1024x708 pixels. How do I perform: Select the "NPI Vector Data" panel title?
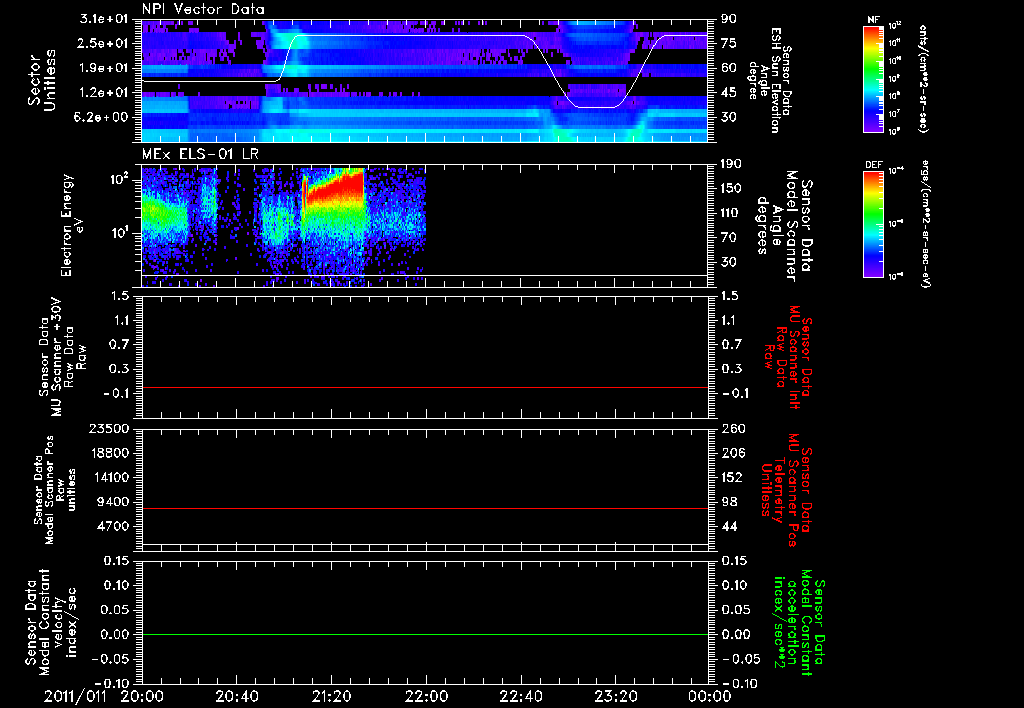203,9
